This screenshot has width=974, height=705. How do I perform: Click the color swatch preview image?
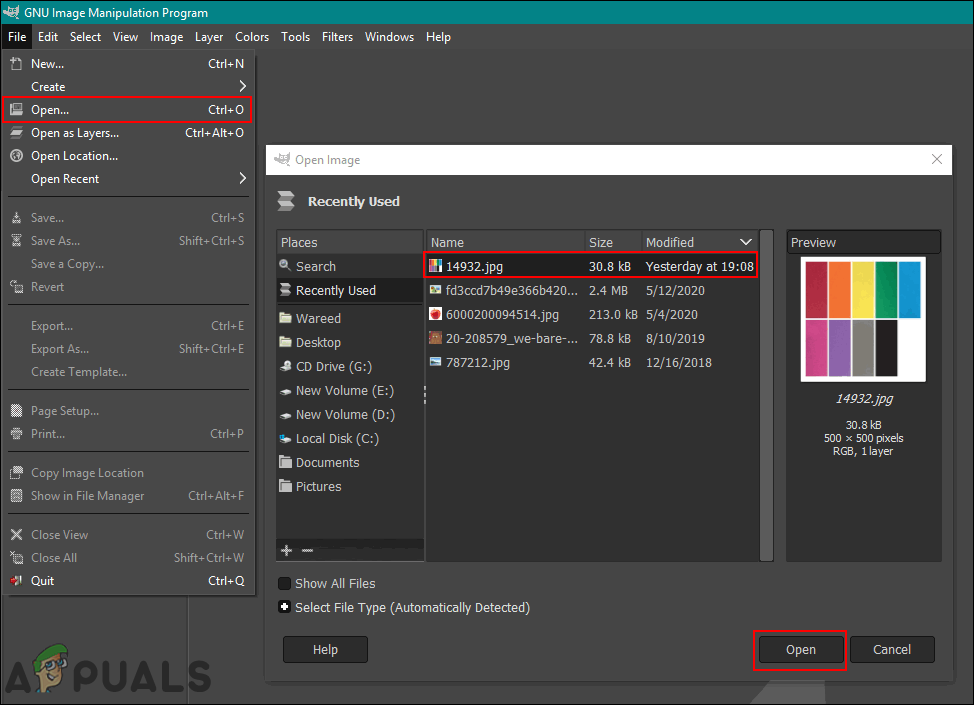[x=863, y=320]
